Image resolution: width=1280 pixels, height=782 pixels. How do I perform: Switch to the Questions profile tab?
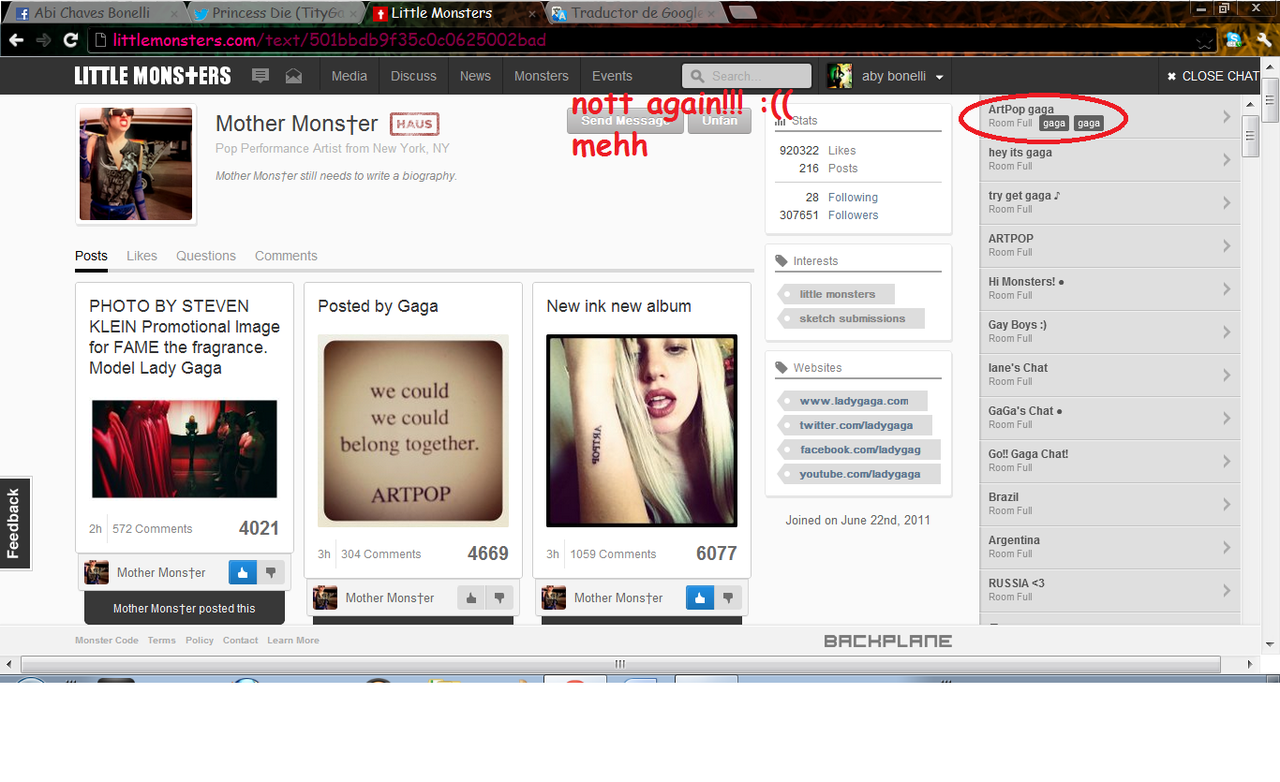point(206,256)
